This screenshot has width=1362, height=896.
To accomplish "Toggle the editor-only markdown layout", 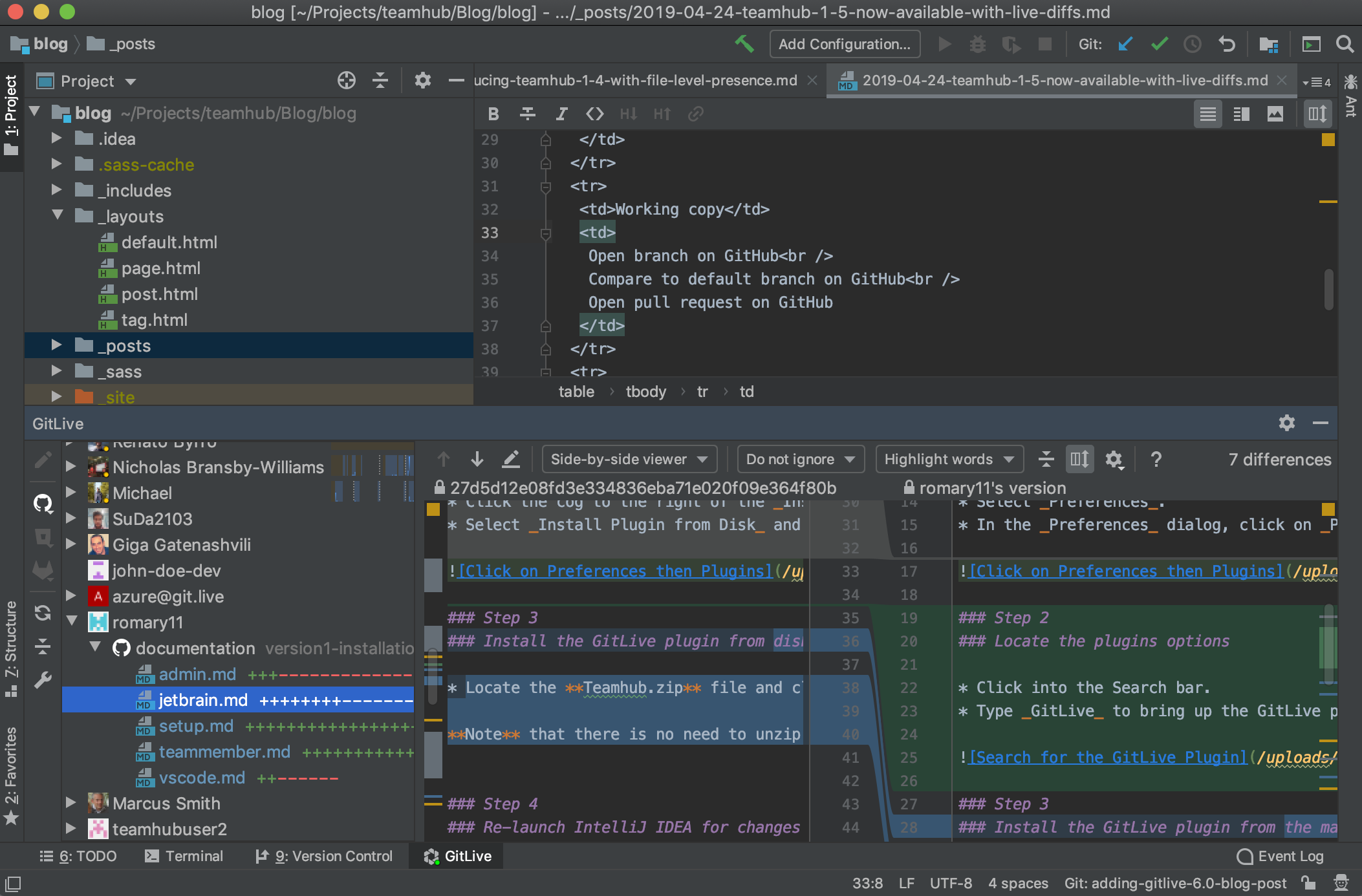I will pyautogui.click(x=1207, y=114).
